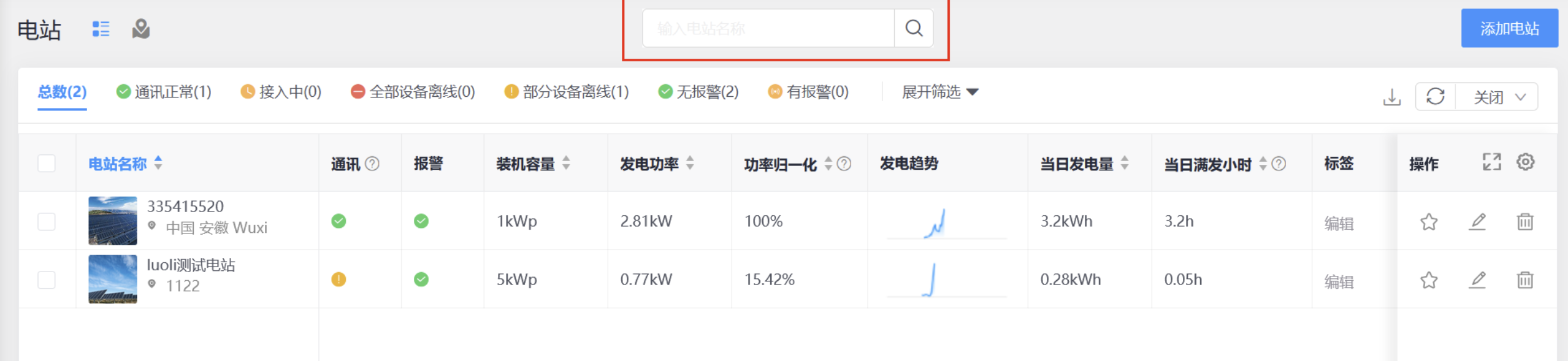1568x361 pixels.
Task: Check the box for luoli测试电站
Action: (x=47, y=279)
